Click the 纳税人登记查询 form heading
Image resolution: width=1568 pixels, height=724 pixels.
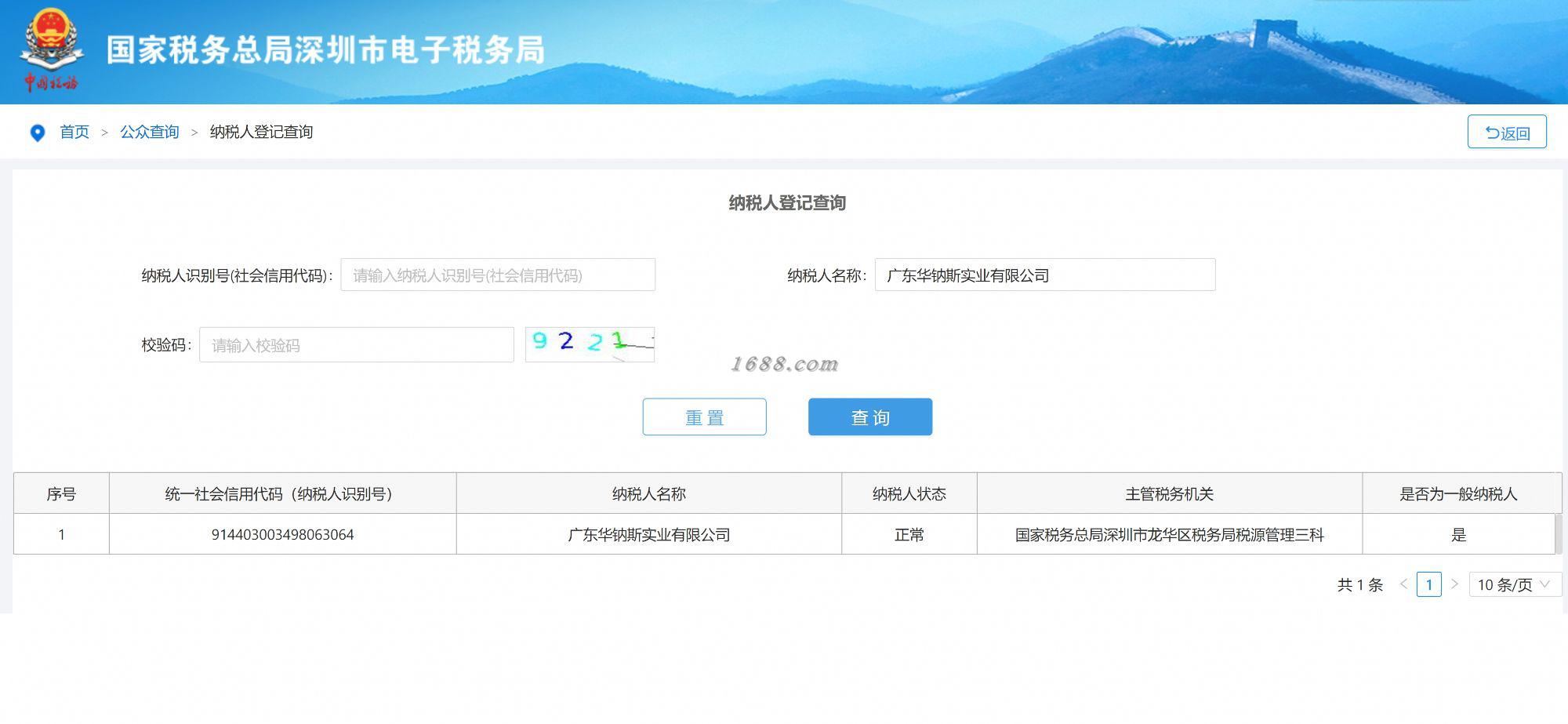(787, 203)
